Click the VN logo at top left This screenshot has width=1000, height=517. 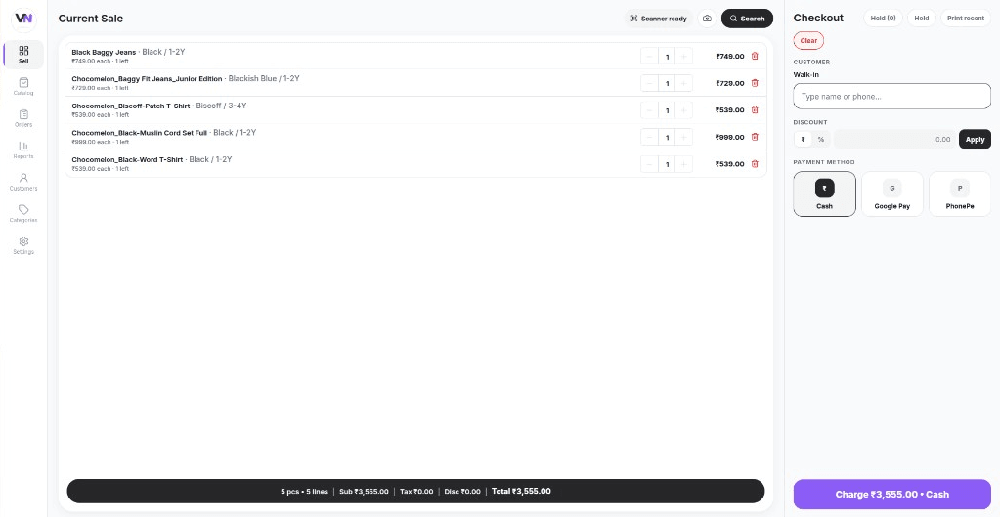pyautogui.click(x=24, y=18)
